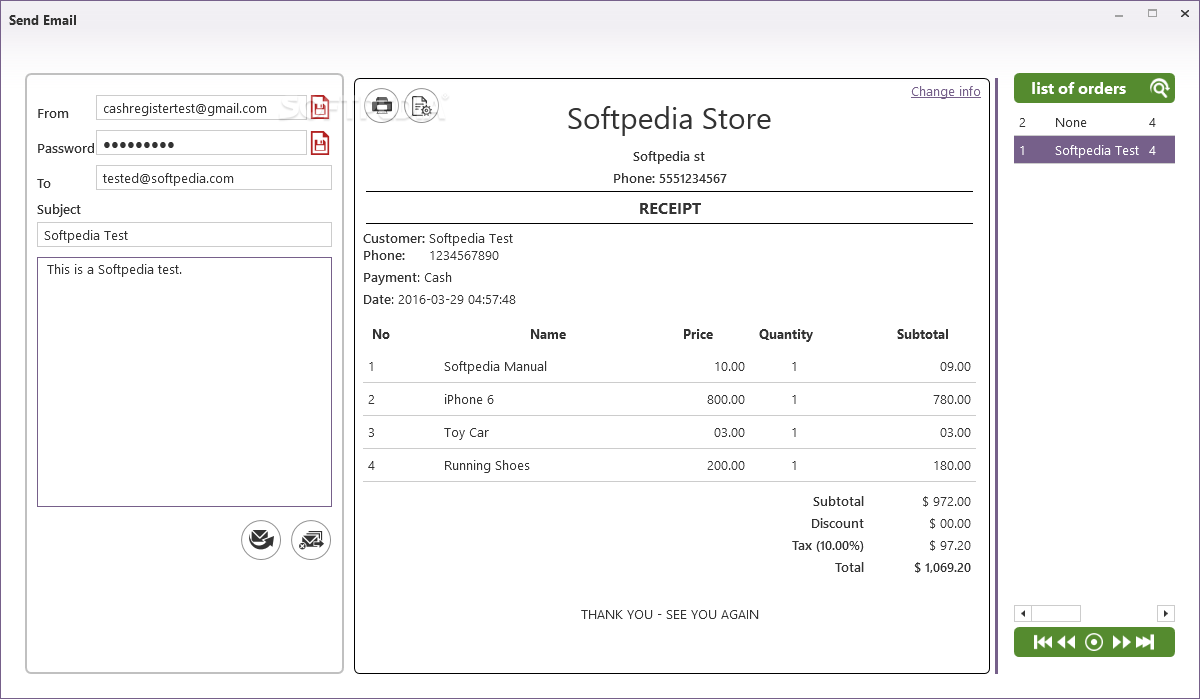Click the Softpedia st address line
1200x699 pixels.
pyautogui.click(x=669, y=157)
